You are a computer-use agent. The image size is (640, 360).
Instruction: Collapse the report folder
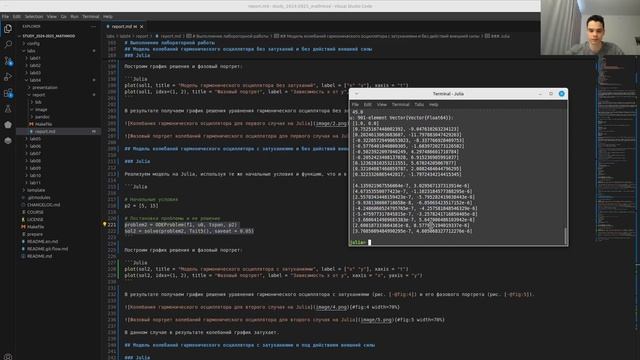coord(39,95)
